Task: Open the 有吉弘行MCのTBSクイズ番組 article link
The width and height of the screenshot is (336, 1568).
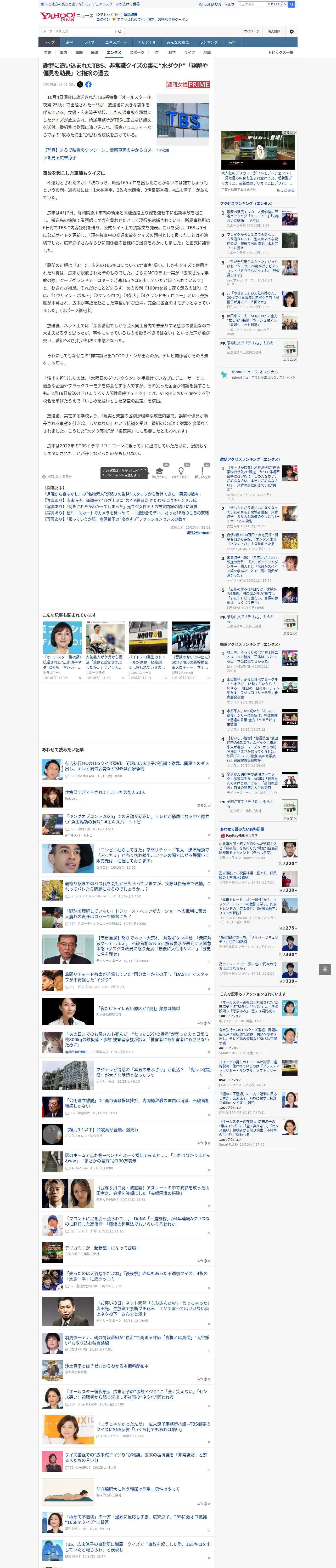Action: pyautogui.click(x=137, y=766)
